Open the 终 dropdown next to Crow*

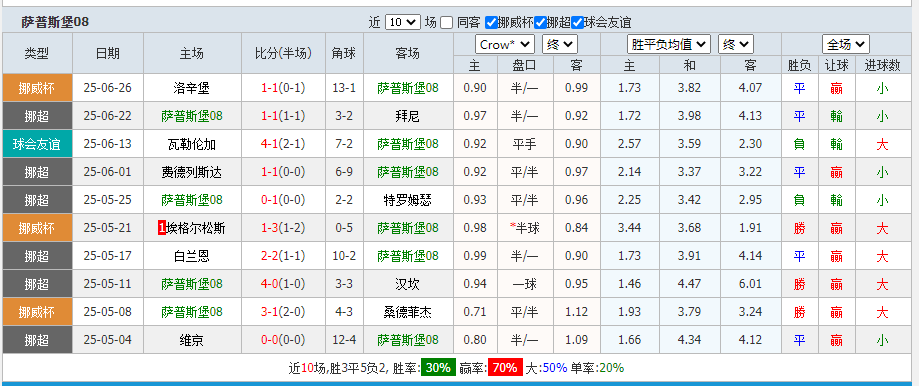coord(560,45)
